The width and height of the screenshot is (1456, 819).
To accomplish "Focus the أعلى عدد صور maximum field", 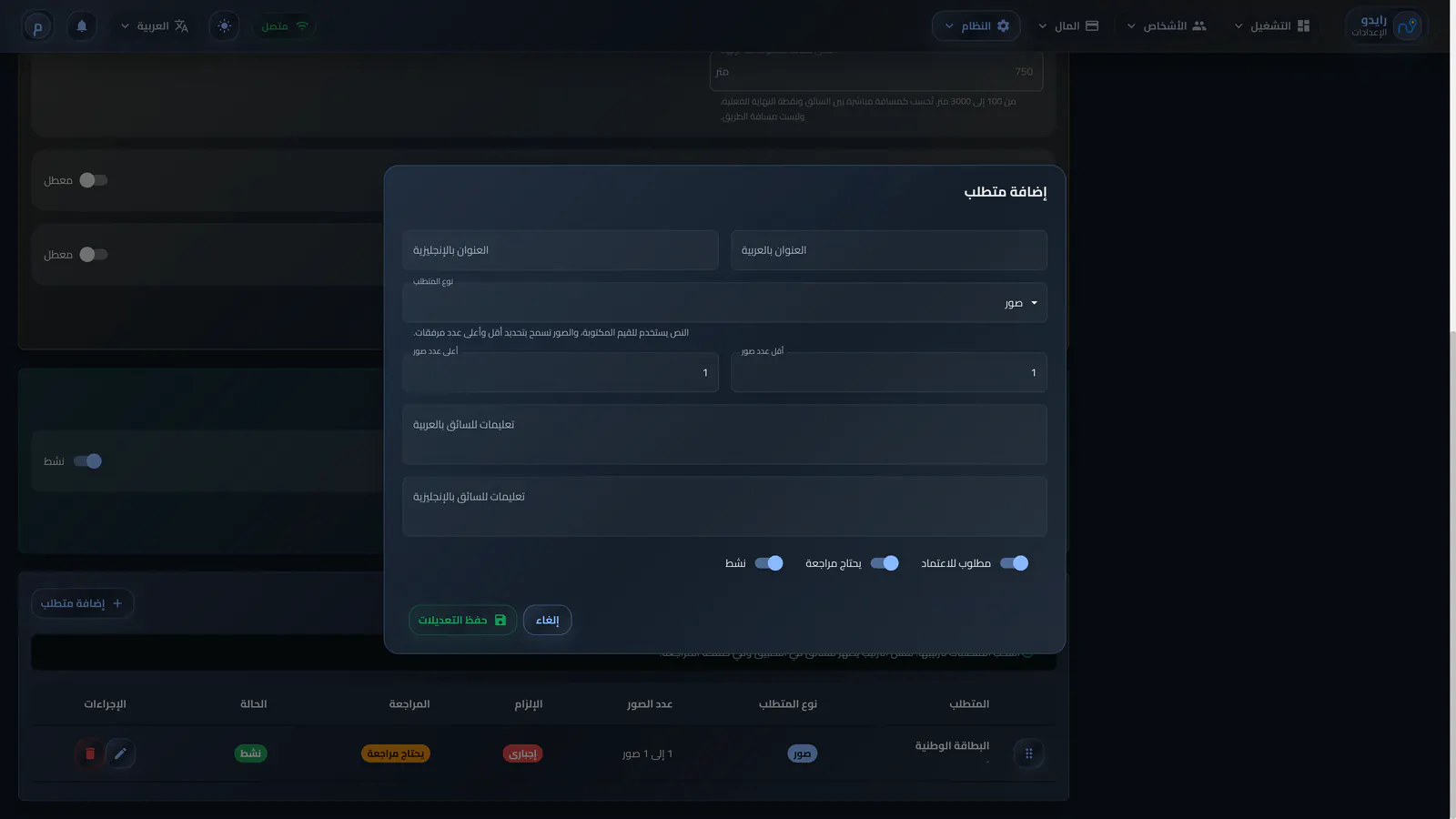I will pyautogui.click(x=561, y=372).
